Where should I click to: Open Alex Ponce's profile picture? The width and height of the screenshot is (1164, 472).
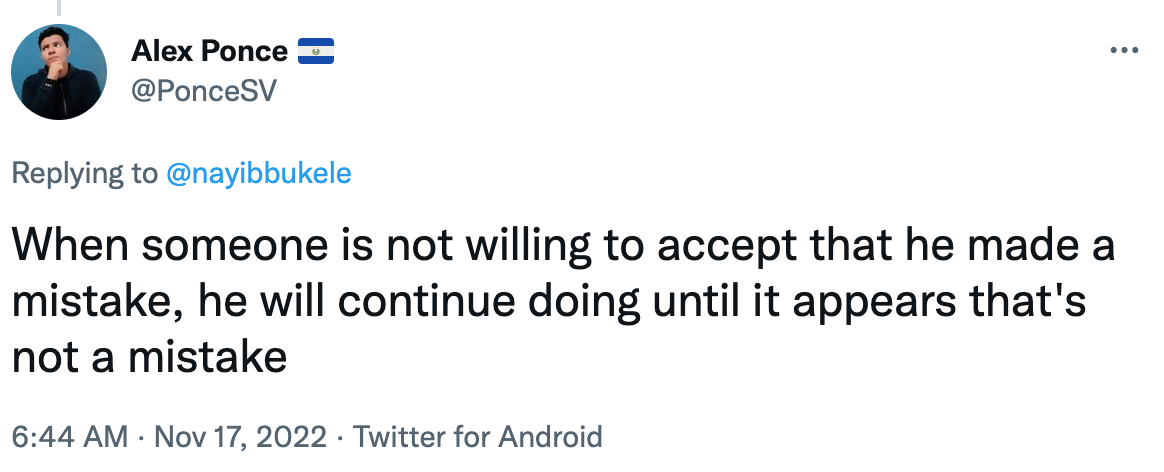pos(59,72)
